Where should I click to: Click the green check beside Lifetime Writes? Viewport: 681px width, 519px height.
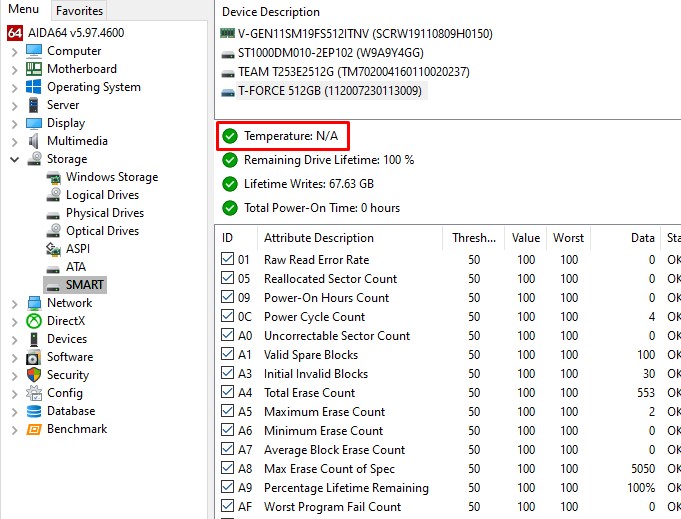(x=230, y=184)
